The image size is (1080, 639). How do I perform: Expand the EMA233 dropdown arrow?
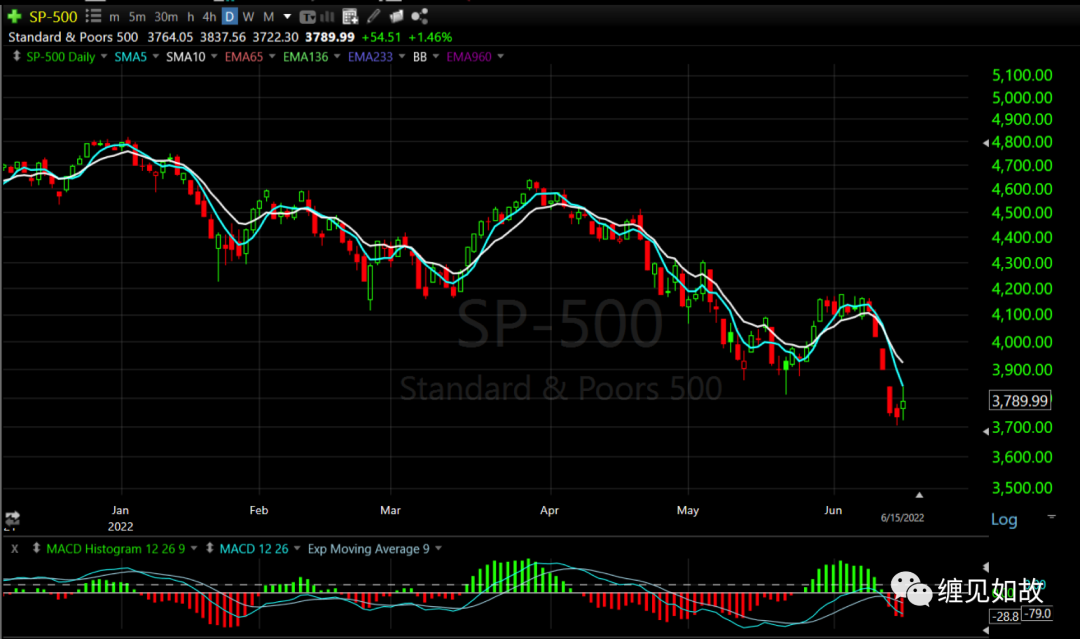pyautogui.click(x=402, y=56)
